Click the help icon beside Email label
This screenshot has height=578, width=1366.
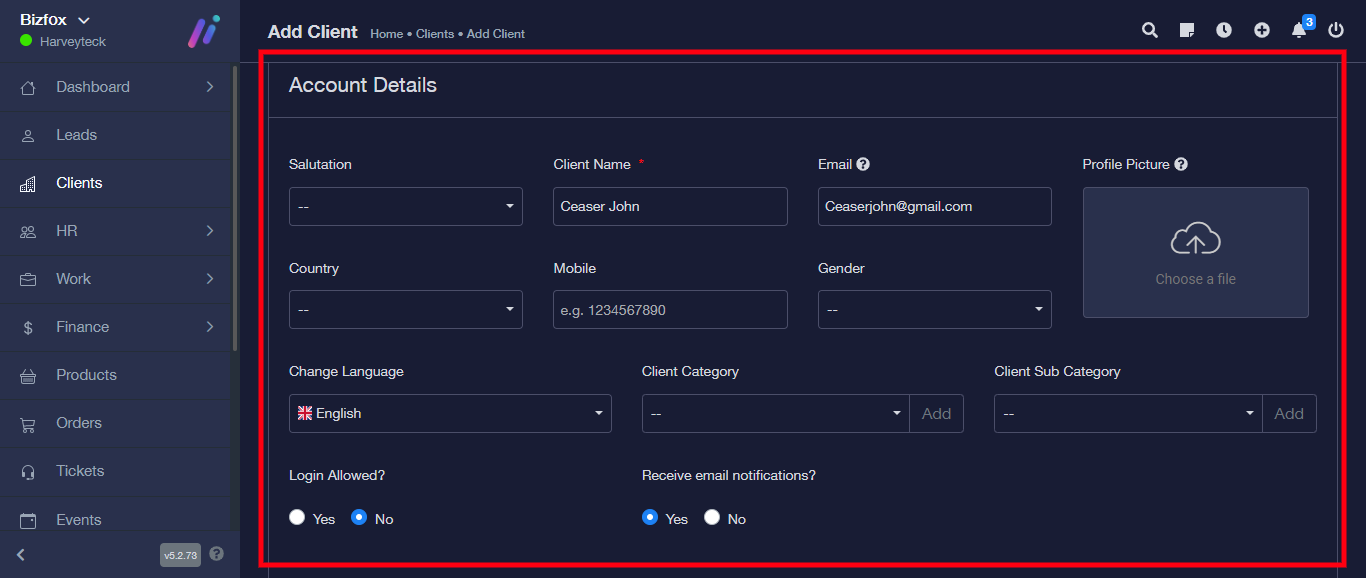pos(863,164)
